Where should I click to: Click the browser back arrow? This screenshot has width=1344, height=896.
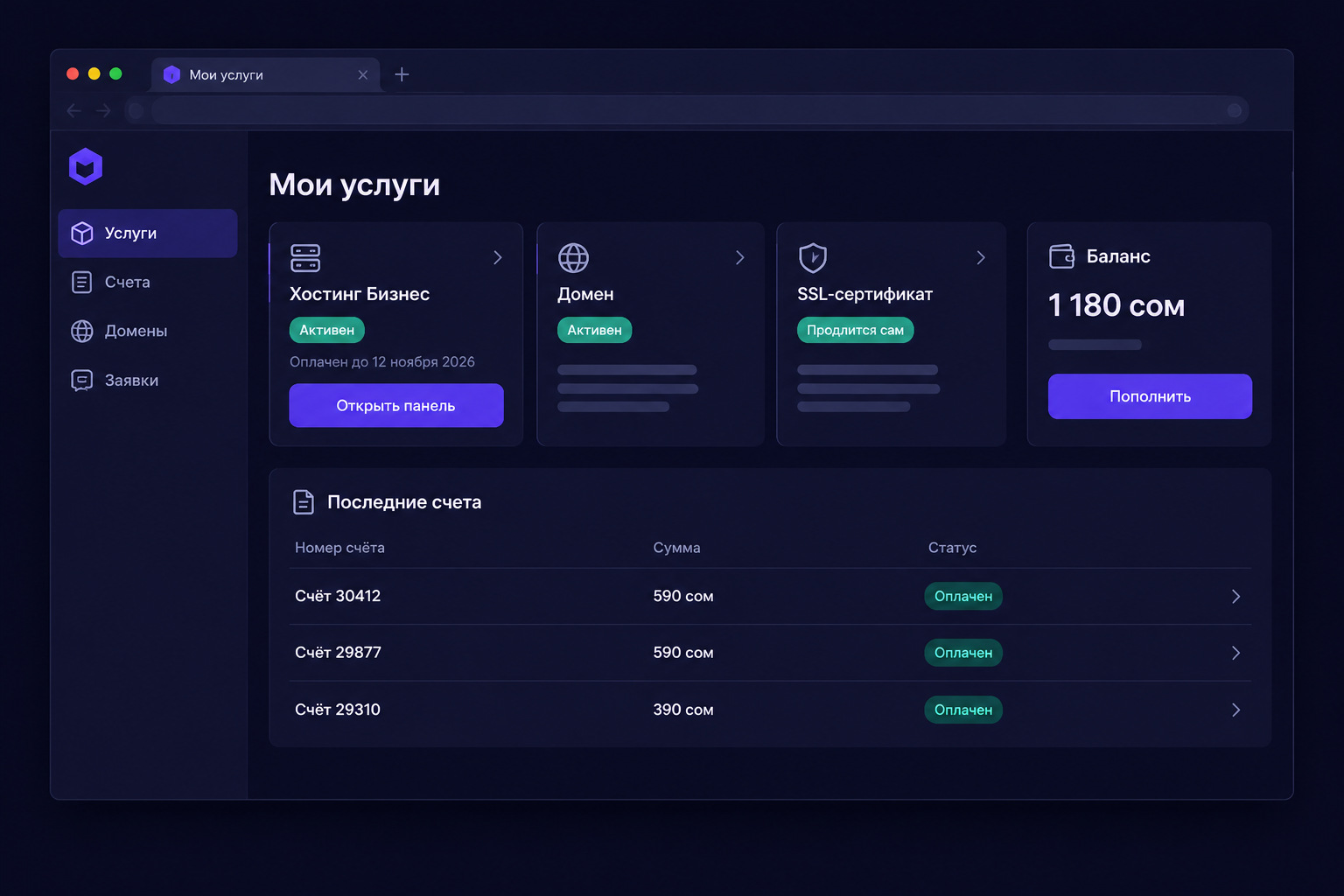pos(74,110)
